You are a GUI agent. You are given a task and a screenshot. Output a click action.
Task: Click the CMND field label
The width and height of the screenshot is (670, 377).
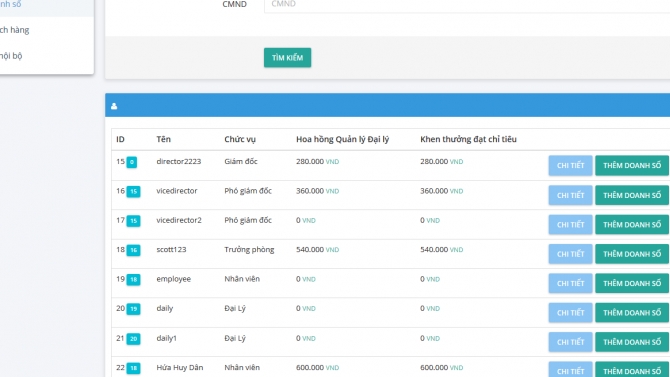click(x=235, y=4)
